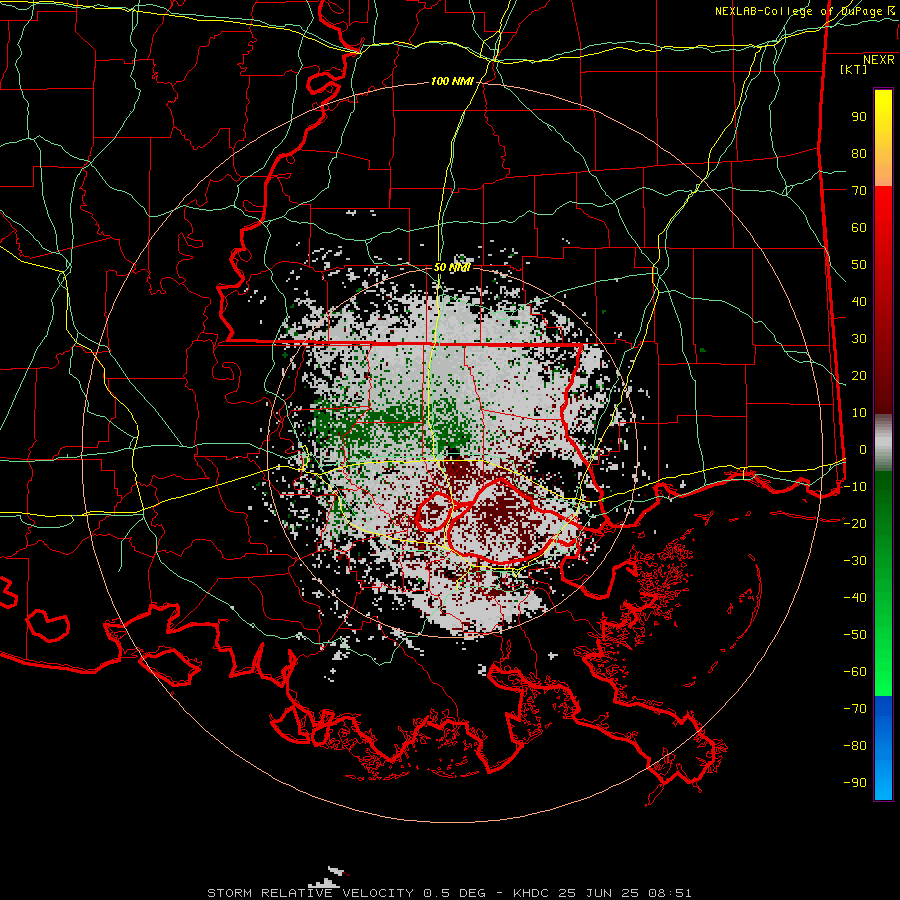Click the -40 value on the velocity scale
The height and width of the screenshot is (900, 900).
click(855, 598)
